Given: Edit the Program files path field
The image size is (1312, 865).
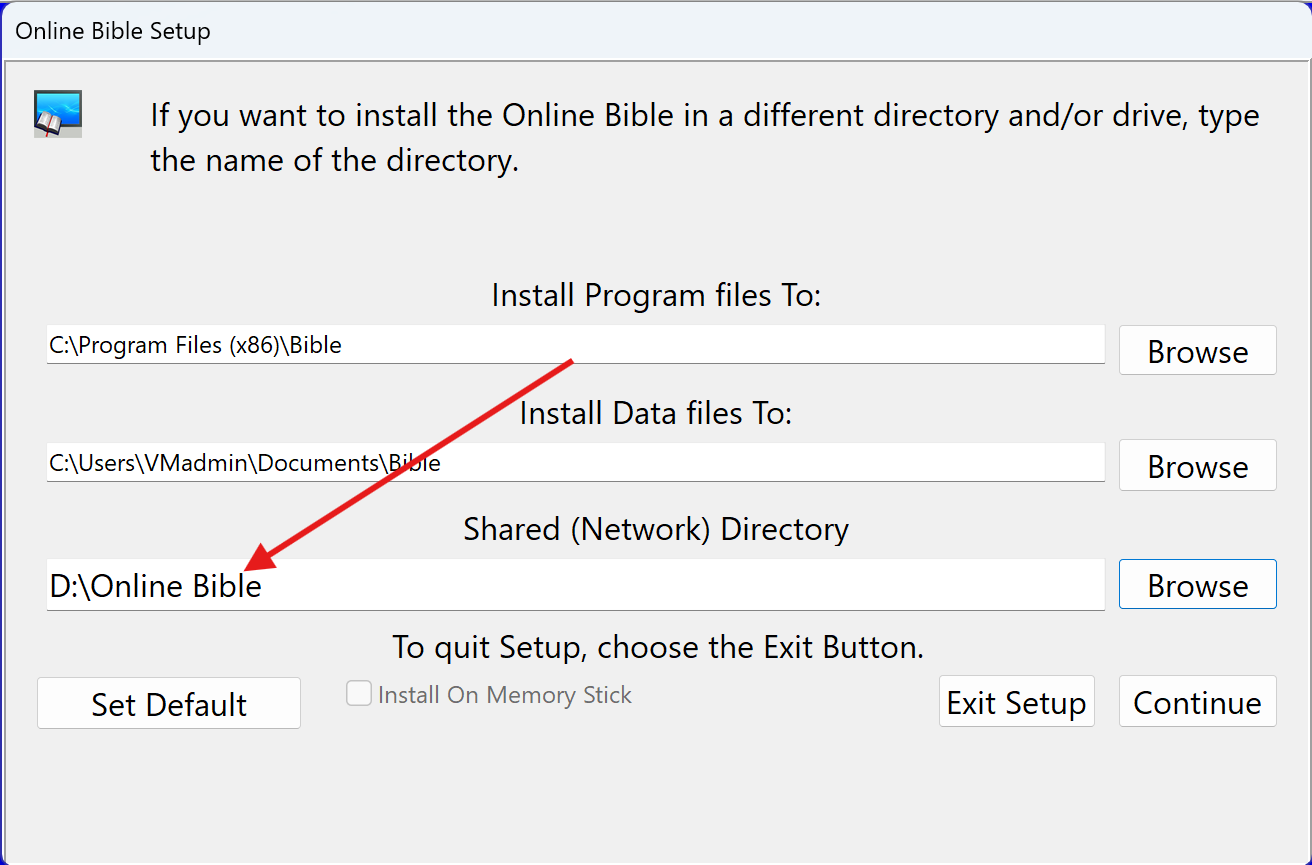Looking at the screenshot, I should click(x=576, y=346).
